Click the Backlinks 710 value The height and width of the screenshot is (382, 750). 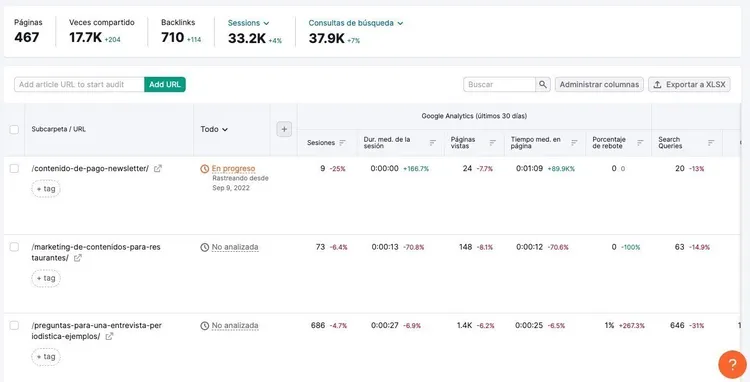click(172, 37)
